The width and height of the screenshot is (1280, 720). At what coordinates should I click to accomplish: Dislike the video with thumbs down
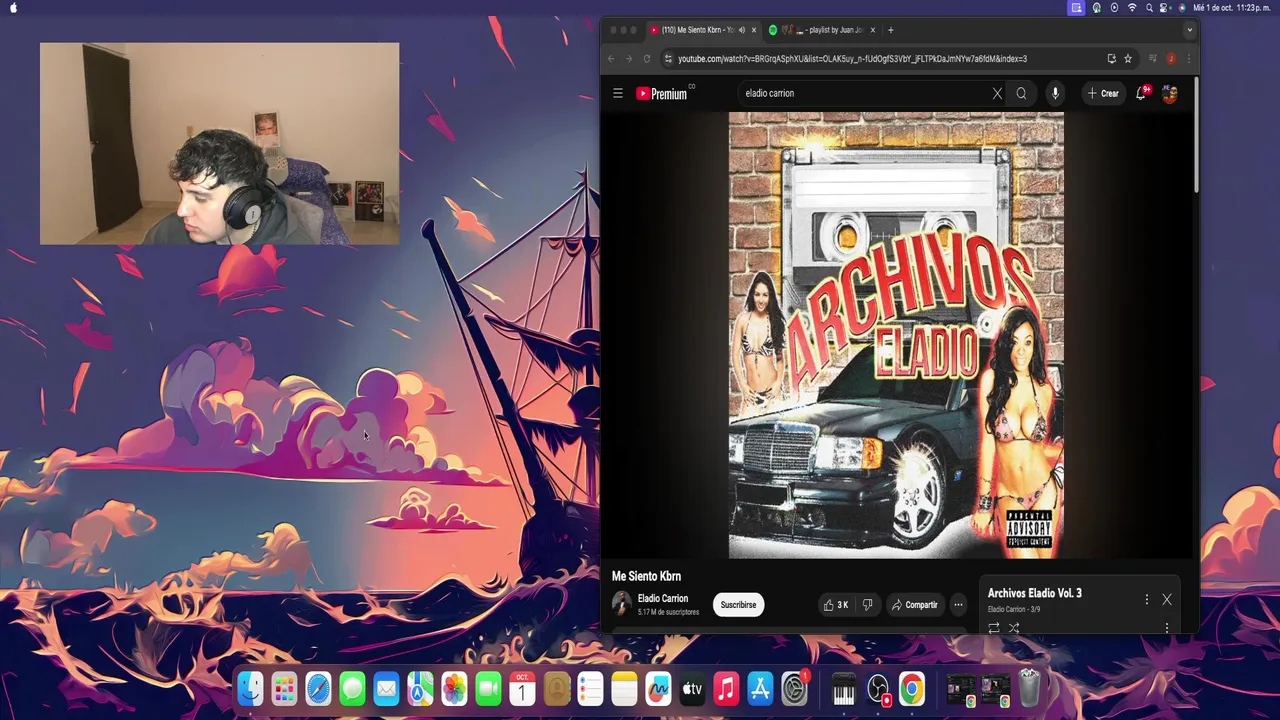[867, 604]
